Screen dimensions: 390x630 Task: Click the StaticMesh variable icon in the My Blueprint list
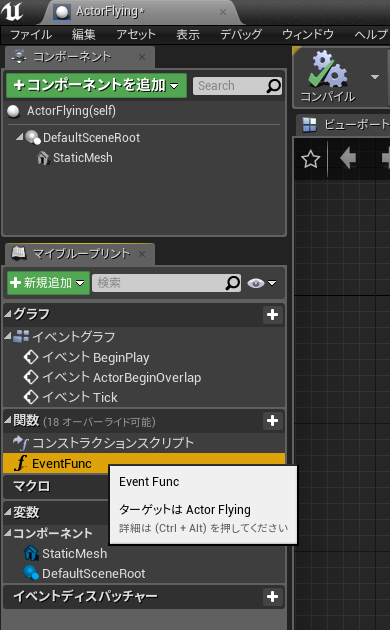click(x=31, y=553)
